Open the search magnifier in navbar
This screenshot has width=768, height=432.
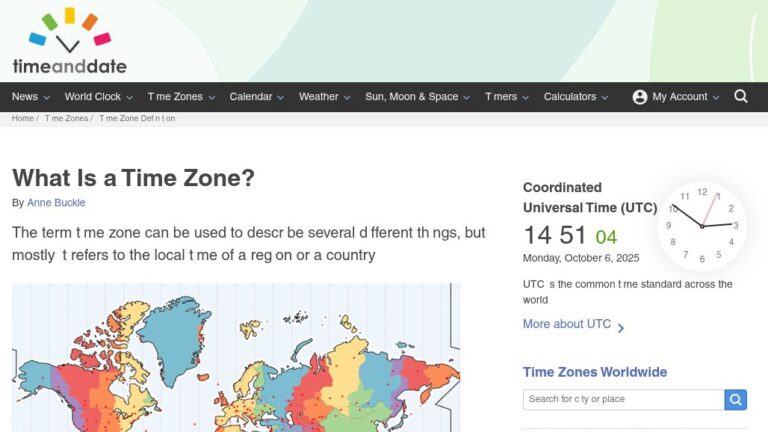[x=741, y=97]
